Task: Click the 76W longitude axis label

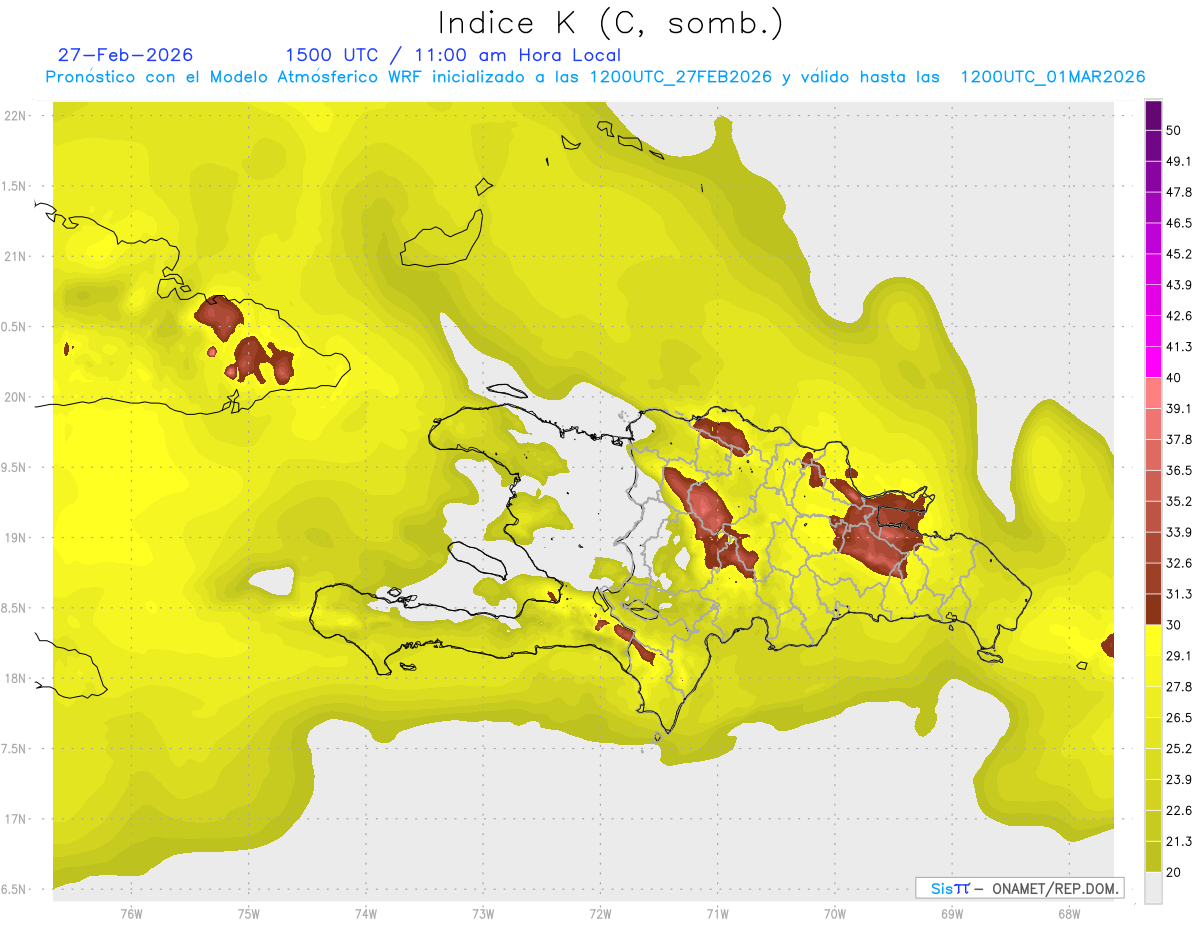Action: (131, 913)
